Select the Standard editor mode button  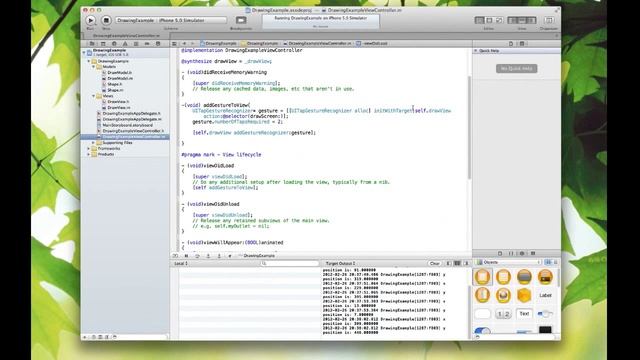[479, 20]
